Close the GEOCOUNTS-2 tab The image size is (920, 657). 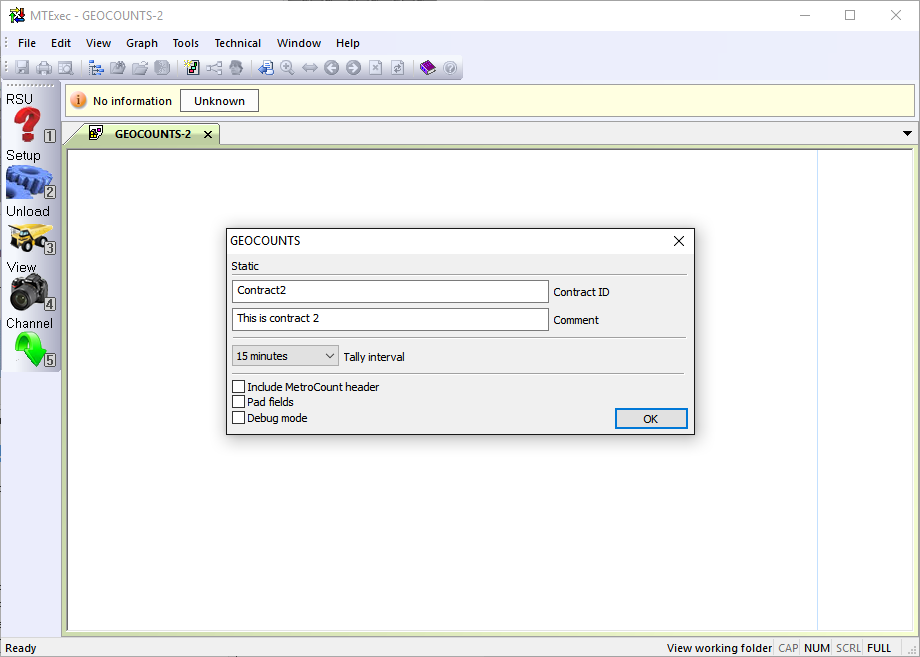(x=208, y=135)
